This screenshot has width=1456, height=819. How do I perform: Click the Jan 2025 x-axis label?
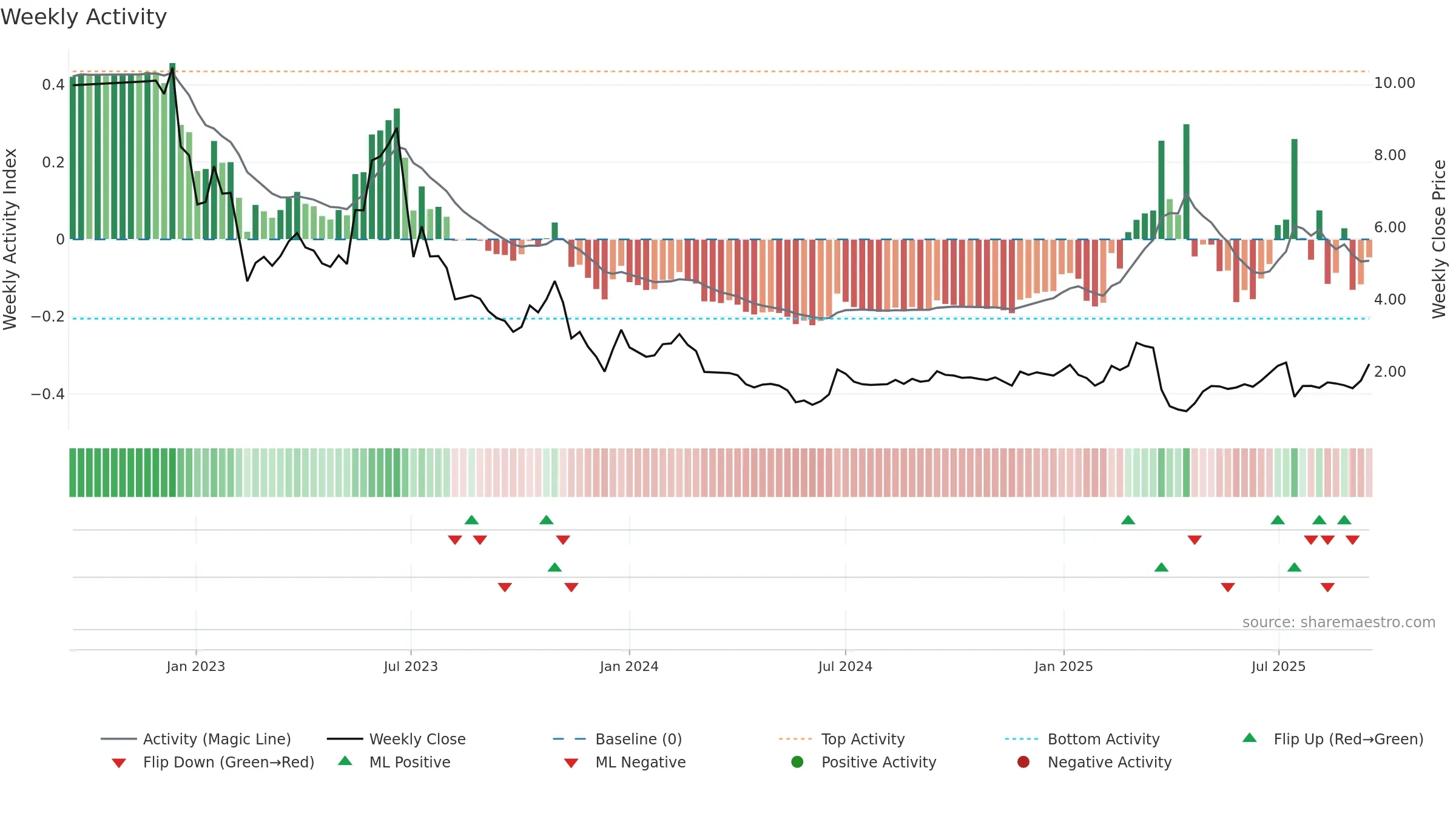click(1063, 666)
